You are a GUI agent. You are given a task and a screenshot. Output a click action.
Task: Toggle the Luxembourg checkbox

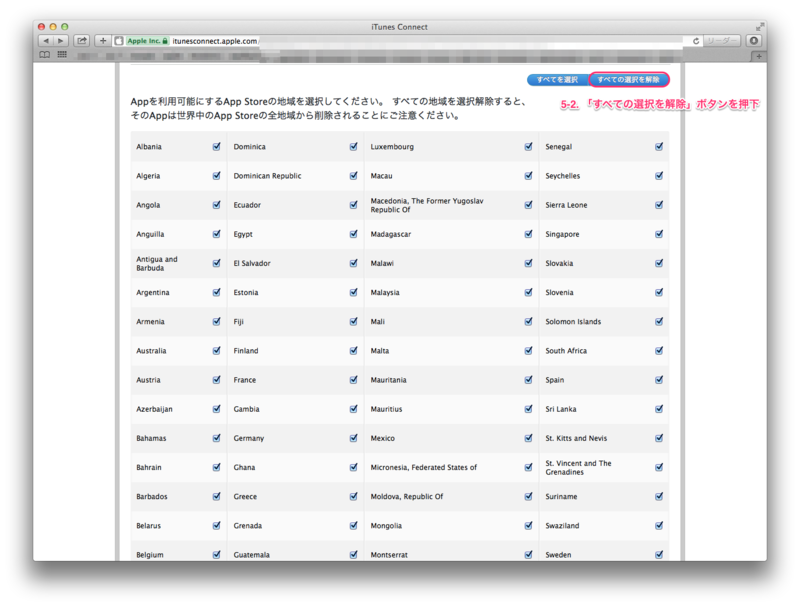coord(528,146)
